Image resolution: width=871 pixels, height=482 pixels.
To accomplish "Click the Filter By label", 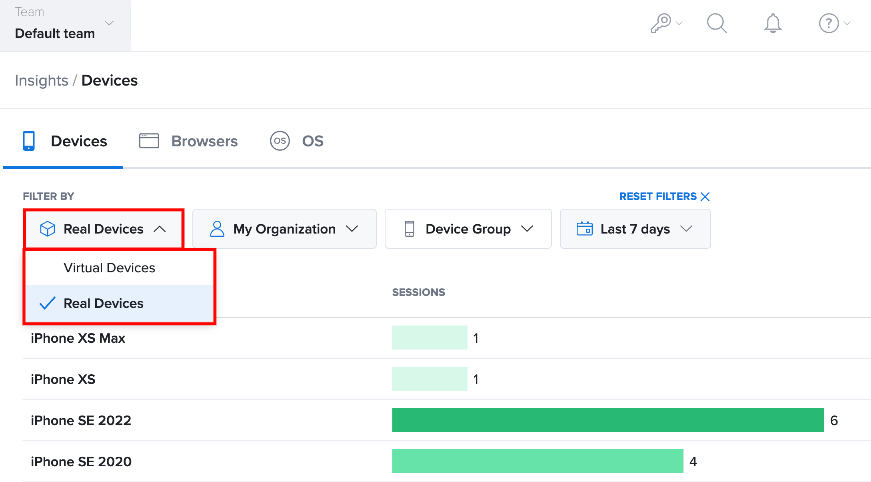I will coord(48,197).
